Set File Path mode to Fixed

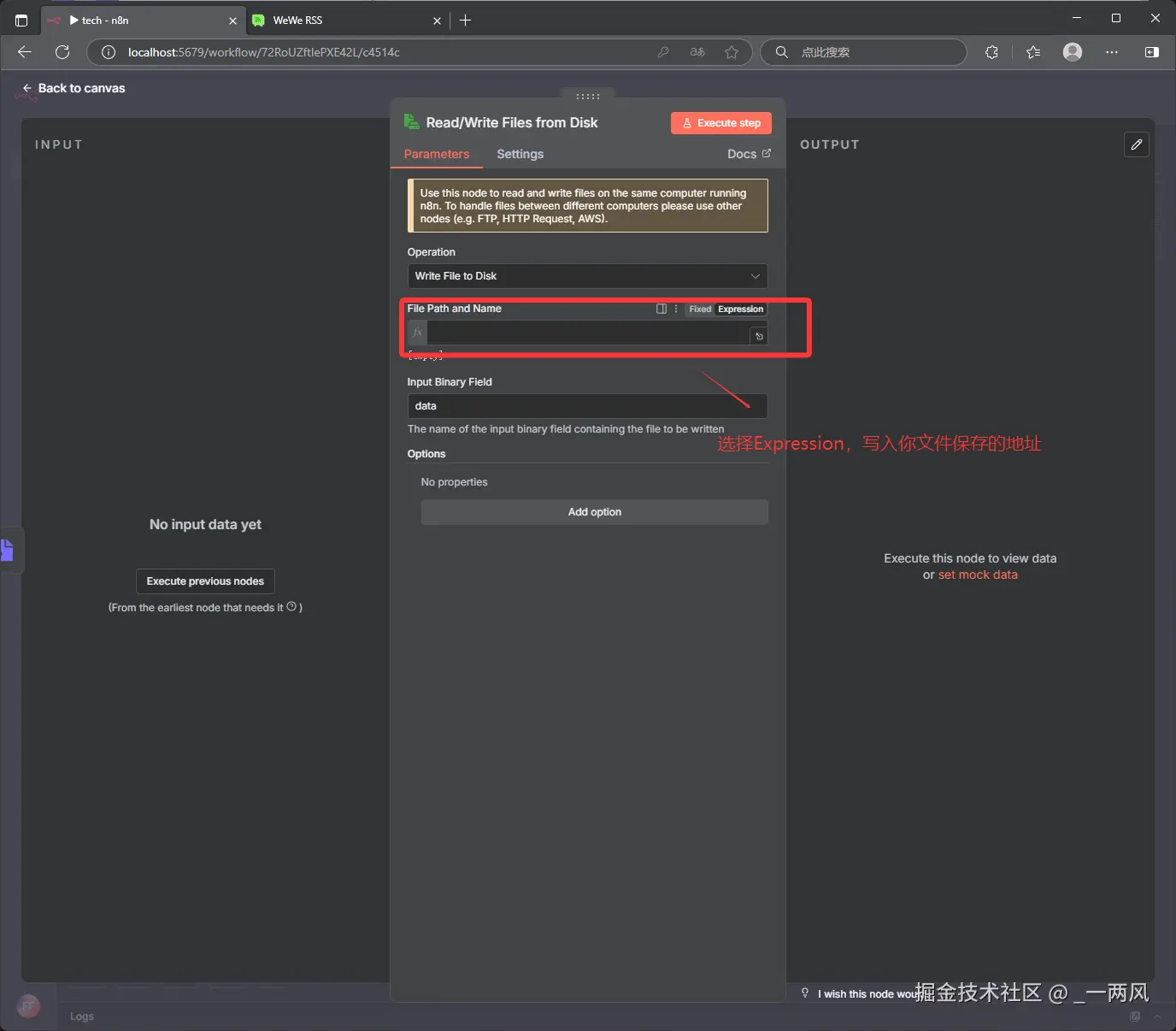(700, 309)
